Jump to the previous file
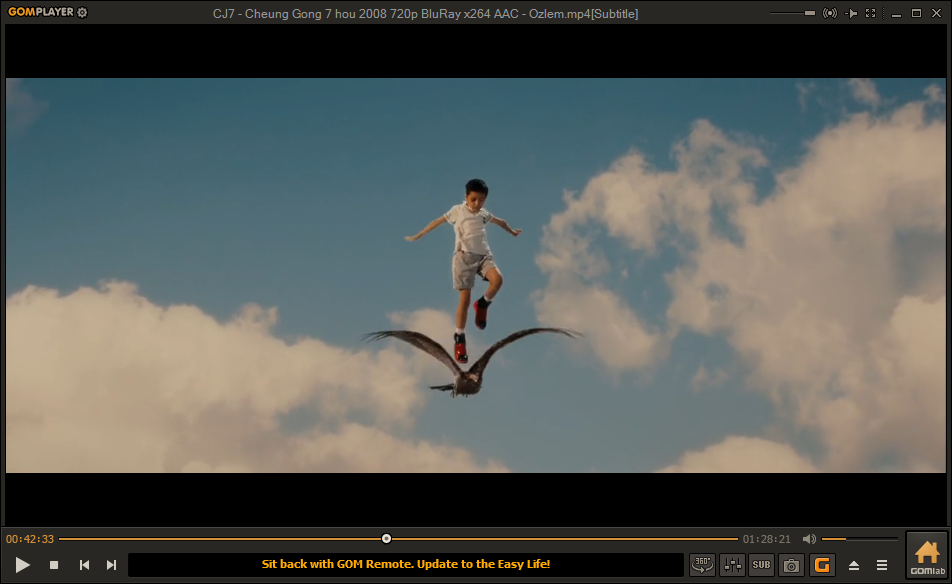This screenshot has width=952, height=584. (x=84, y=565)
